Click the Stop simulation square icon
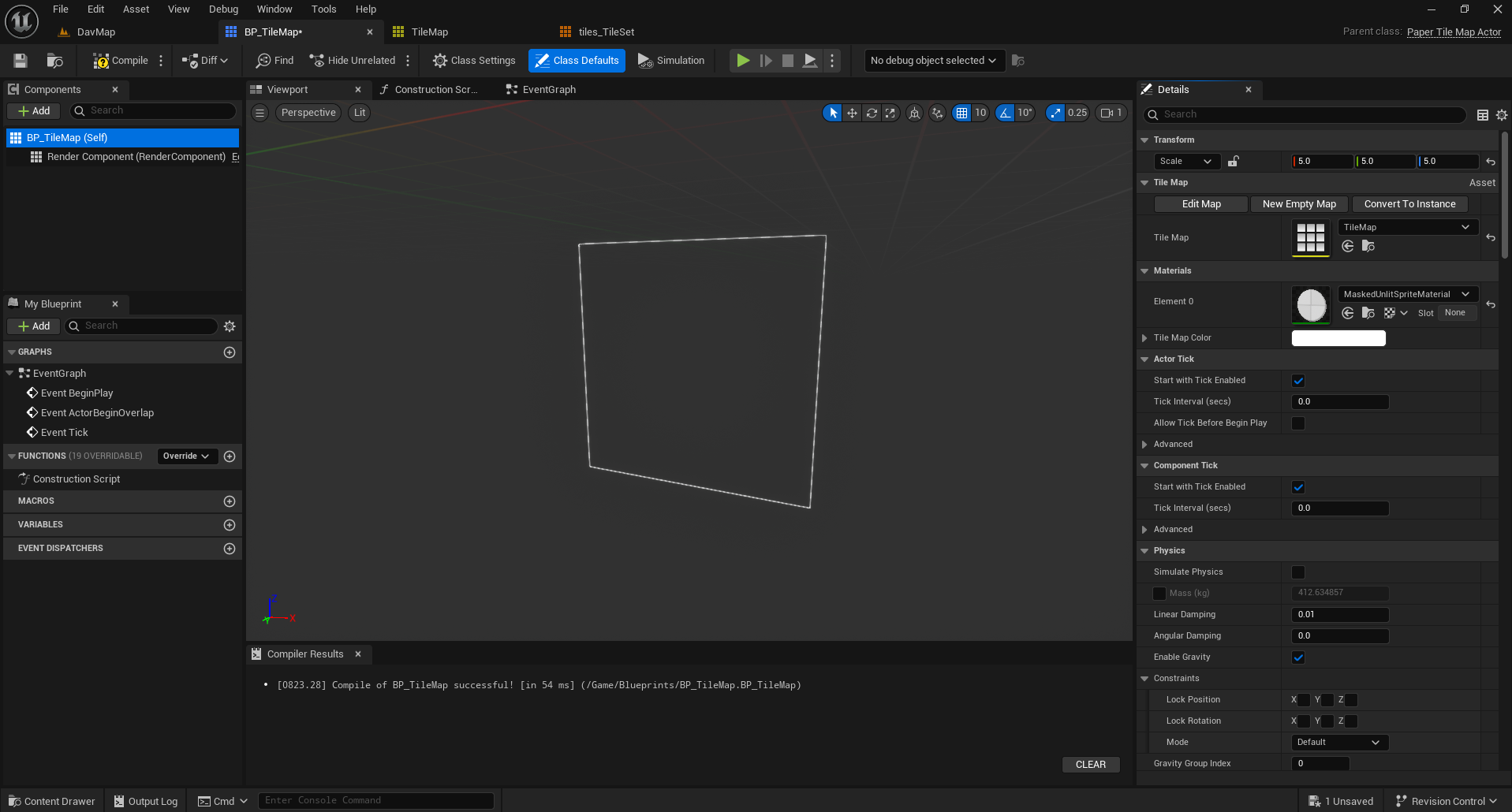The width and height of the screenshot is (1512, 812). point(787,61)
